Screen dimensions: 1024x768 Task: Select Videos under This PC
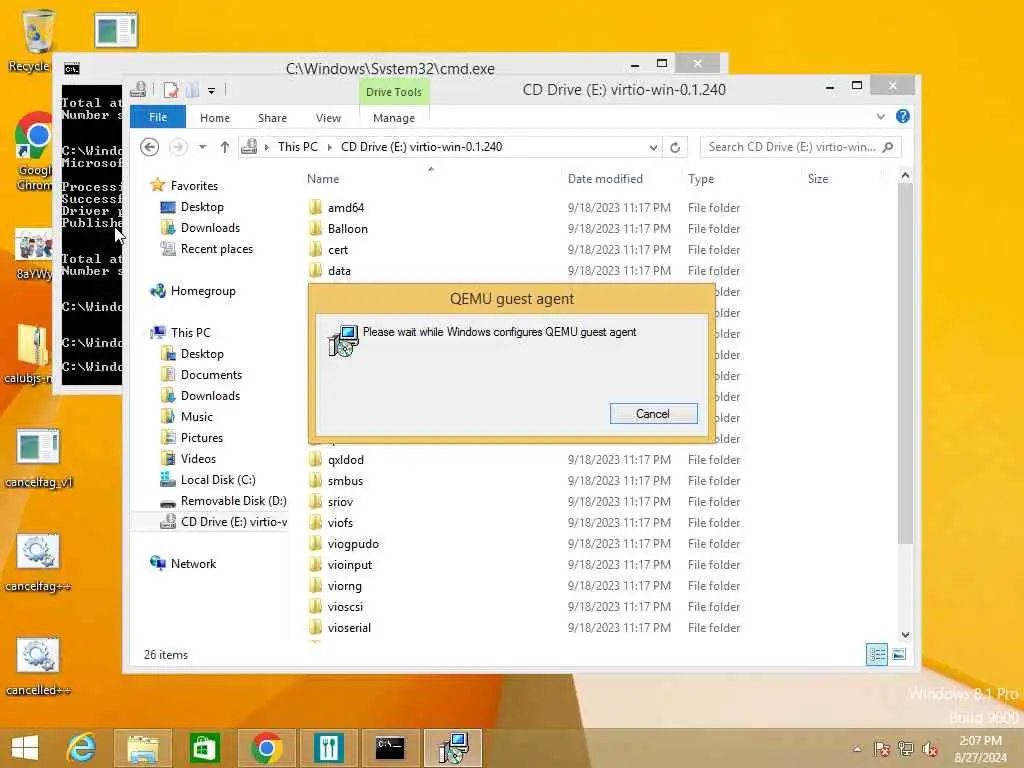(x=198, y=458)
